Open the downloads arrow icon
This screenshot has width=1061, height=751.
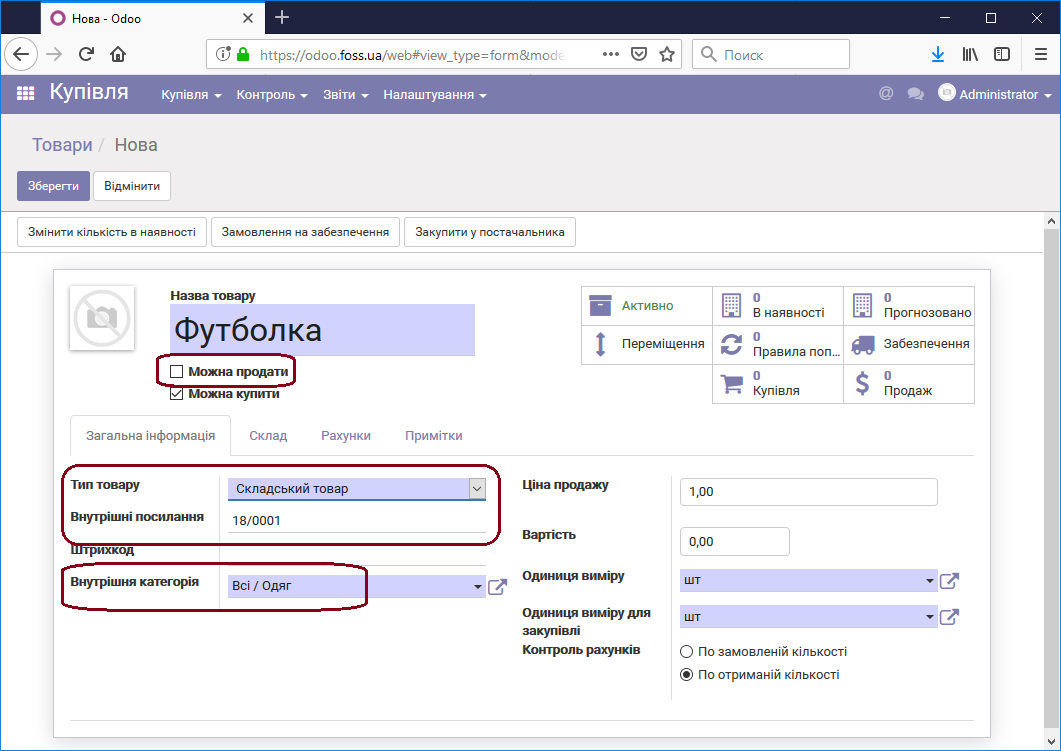938,54
